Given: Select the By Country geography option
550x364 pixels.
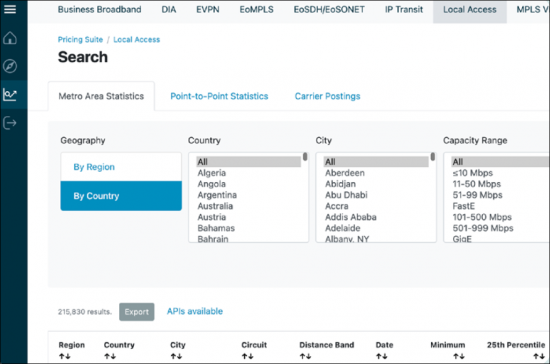Looking at the screenshot, I should (121, 196).
